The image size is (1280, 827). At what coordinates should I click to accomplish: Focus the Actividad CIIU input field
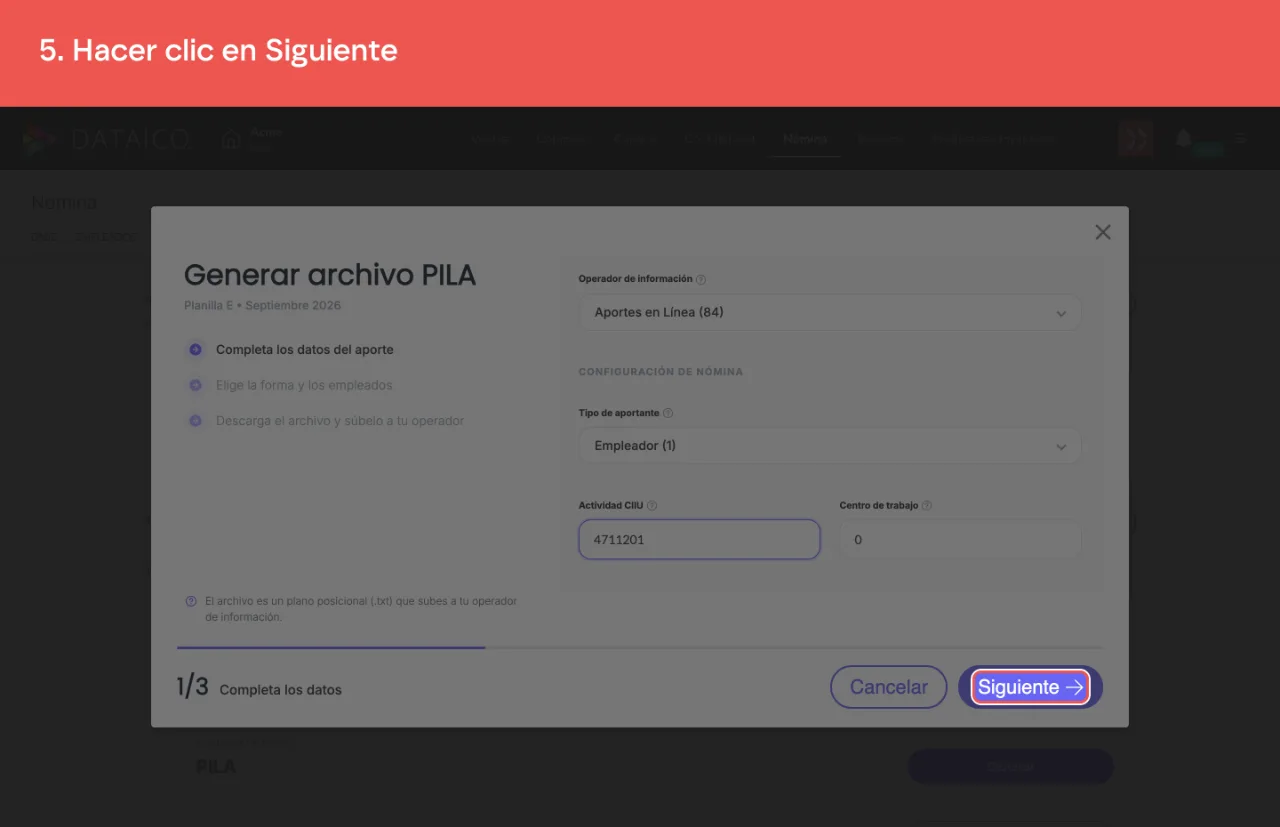click(699, 539)
